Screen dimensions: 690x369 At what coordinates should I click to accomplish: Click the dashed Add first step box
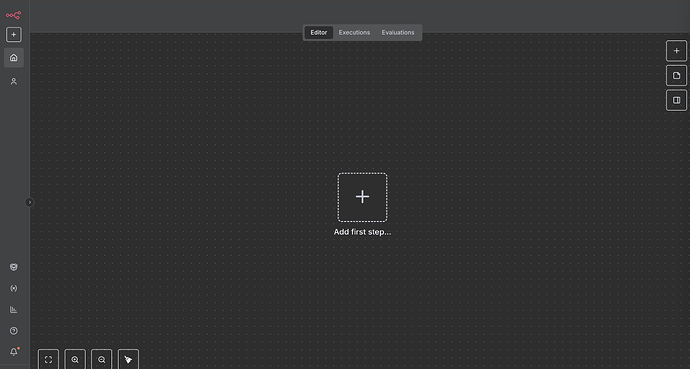coord(363,197)
